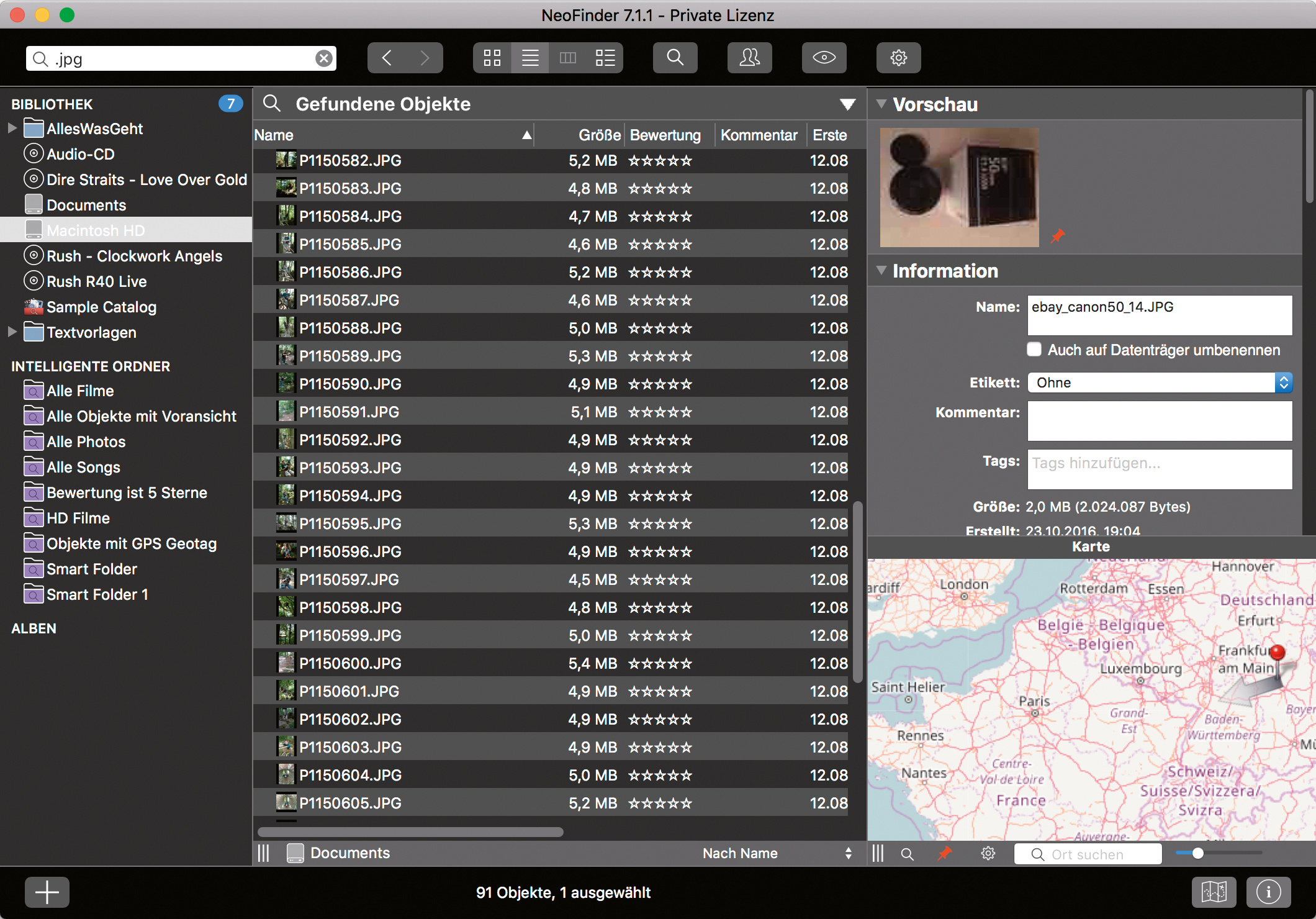Toggle the map panel button bottom right
This screenshot has width=1316, height=919.
pos(1214,892)
